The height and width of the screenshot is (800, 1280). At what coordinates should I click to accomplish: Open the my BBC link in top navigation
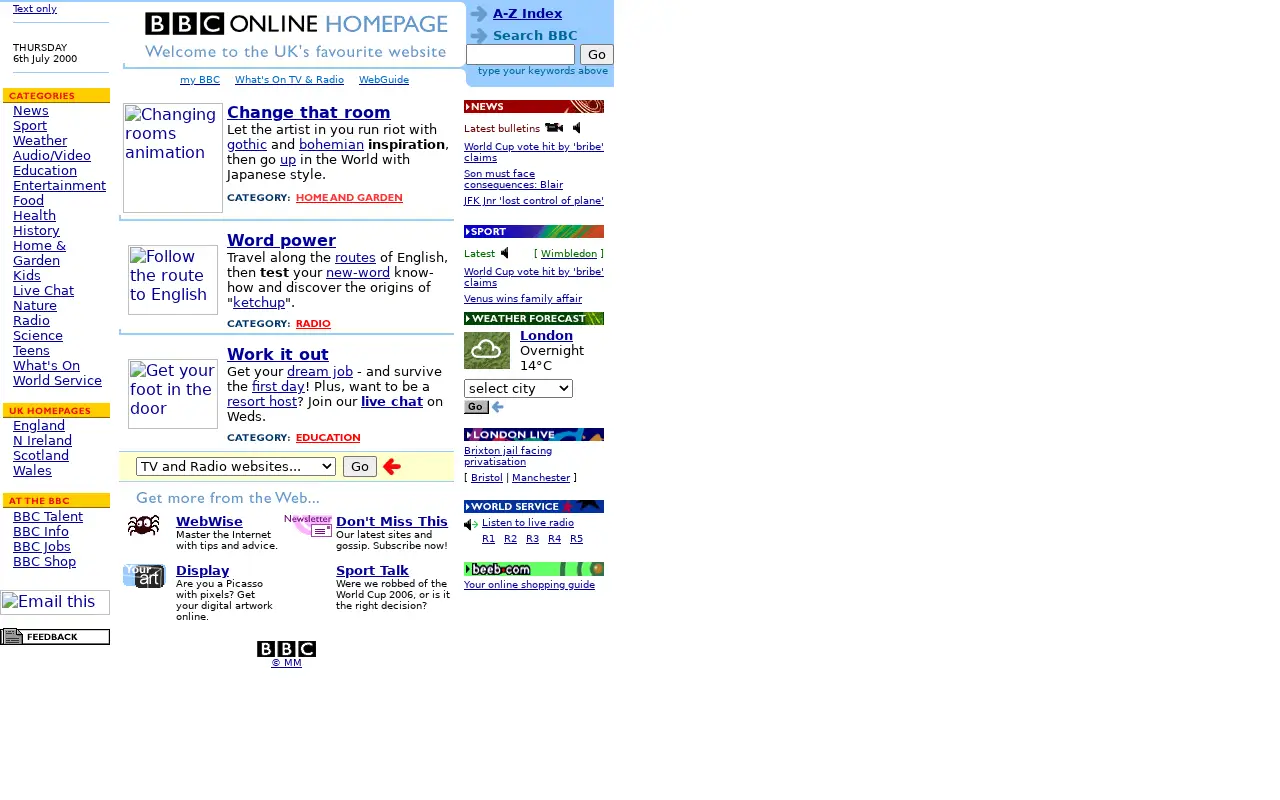(200, 80)
